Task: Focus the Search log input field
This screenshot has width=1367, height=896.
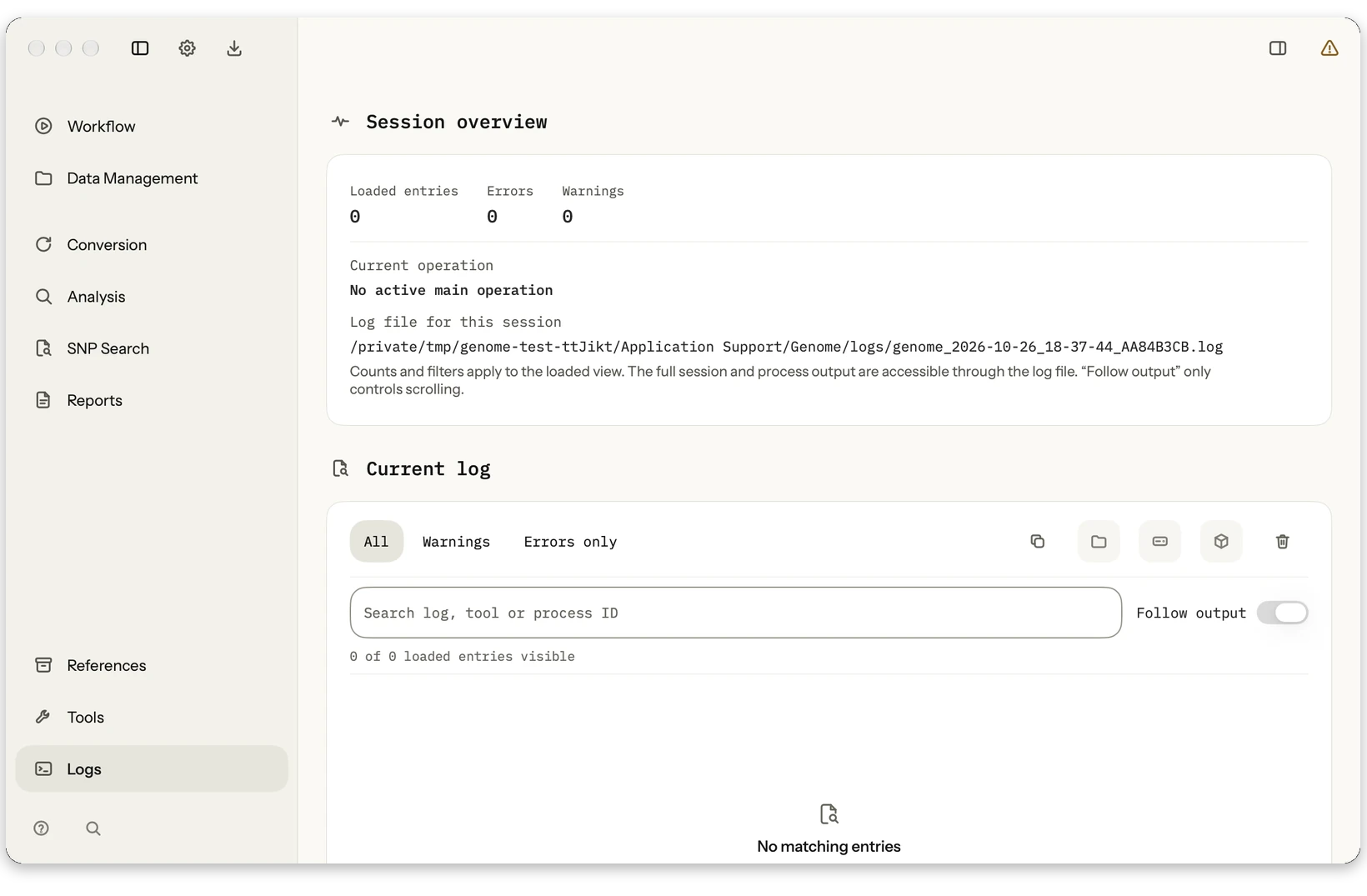Action: pyautogui.click(x=735, y=613)
